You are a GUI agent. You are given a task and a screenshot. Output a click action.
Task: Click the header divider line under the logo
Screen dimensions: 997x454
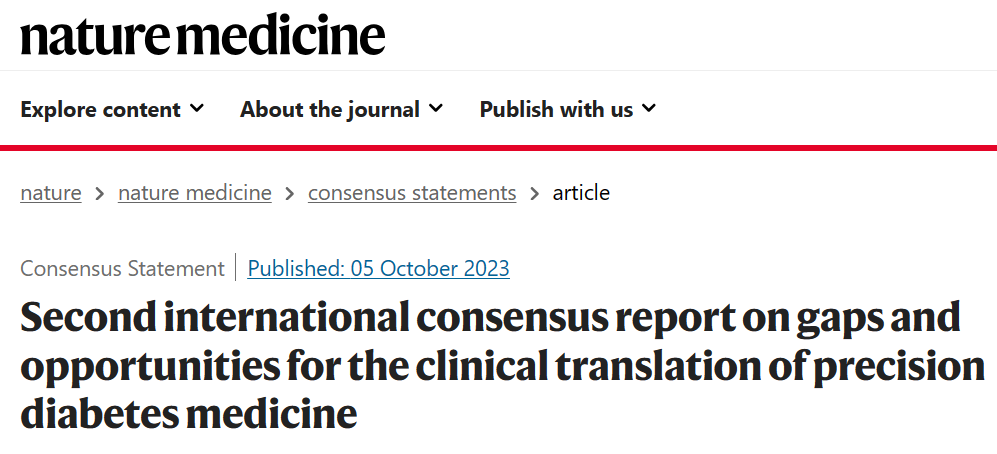[x=498, y=71]
